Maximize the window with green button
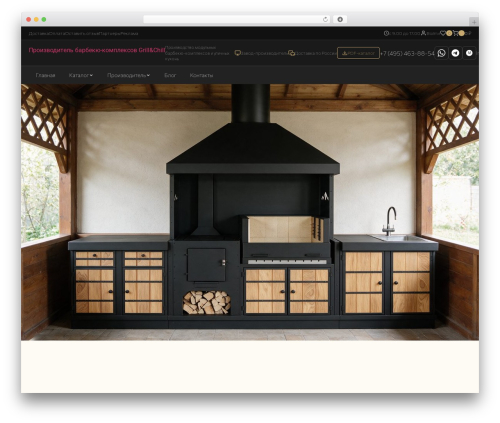This screenshot has height=423, width=500. pyautogui.click(x=44, y=20)
